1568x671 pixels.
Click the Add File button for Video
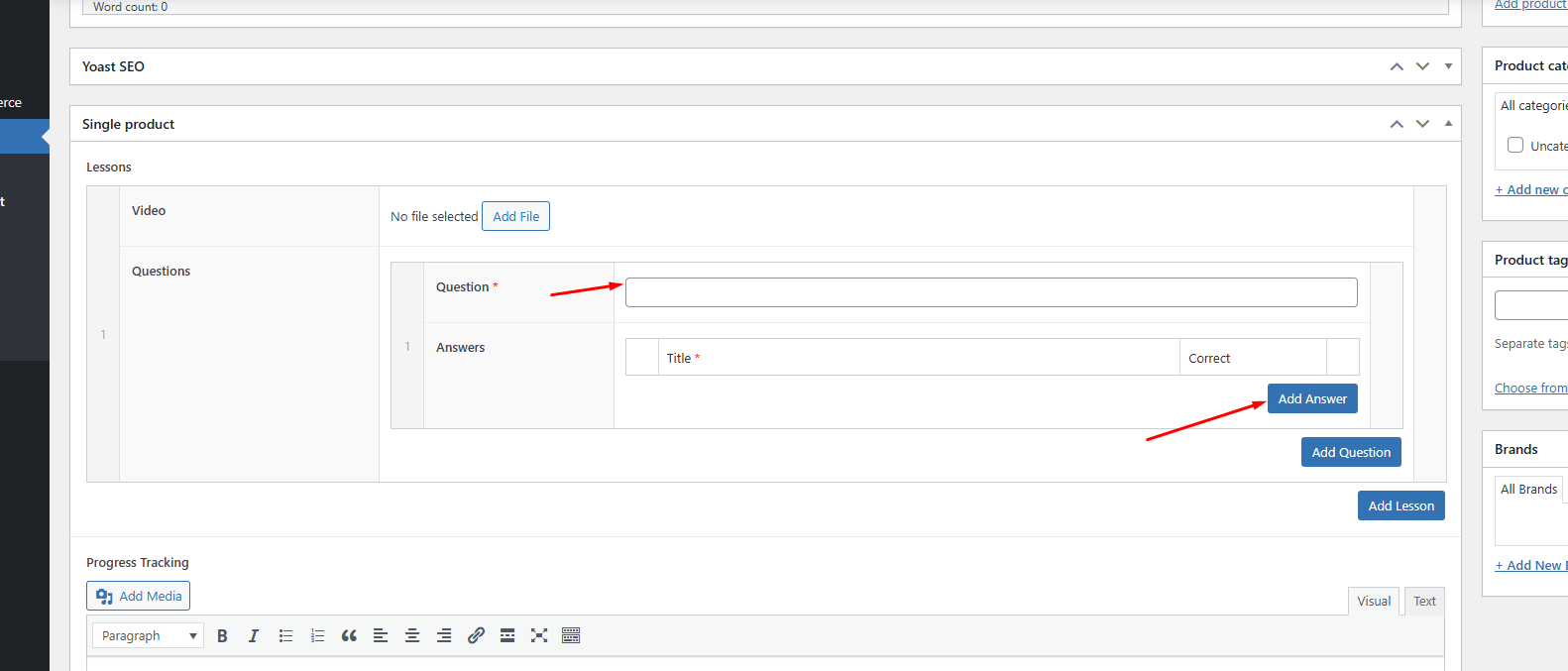(515, 217)
